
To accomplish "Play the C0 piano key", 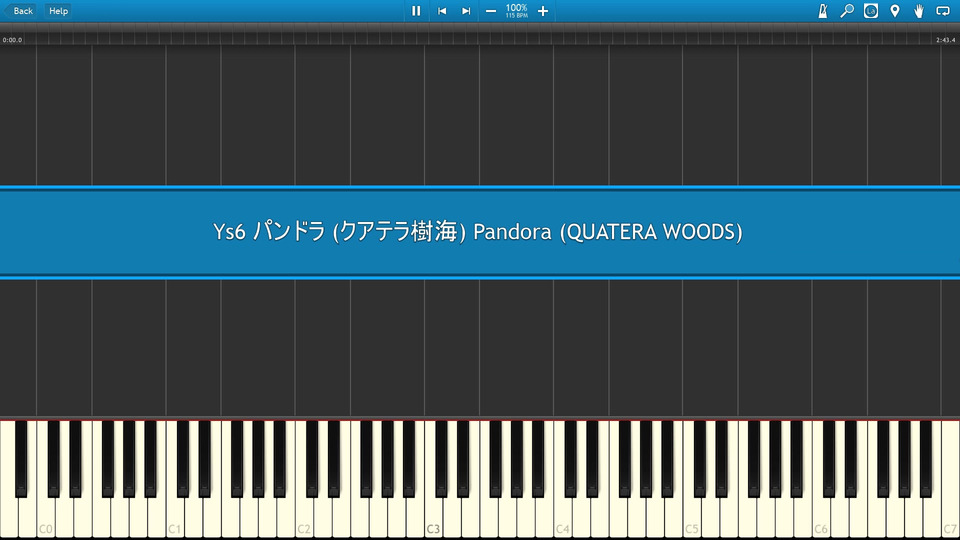I will click(x=46, y=517).
